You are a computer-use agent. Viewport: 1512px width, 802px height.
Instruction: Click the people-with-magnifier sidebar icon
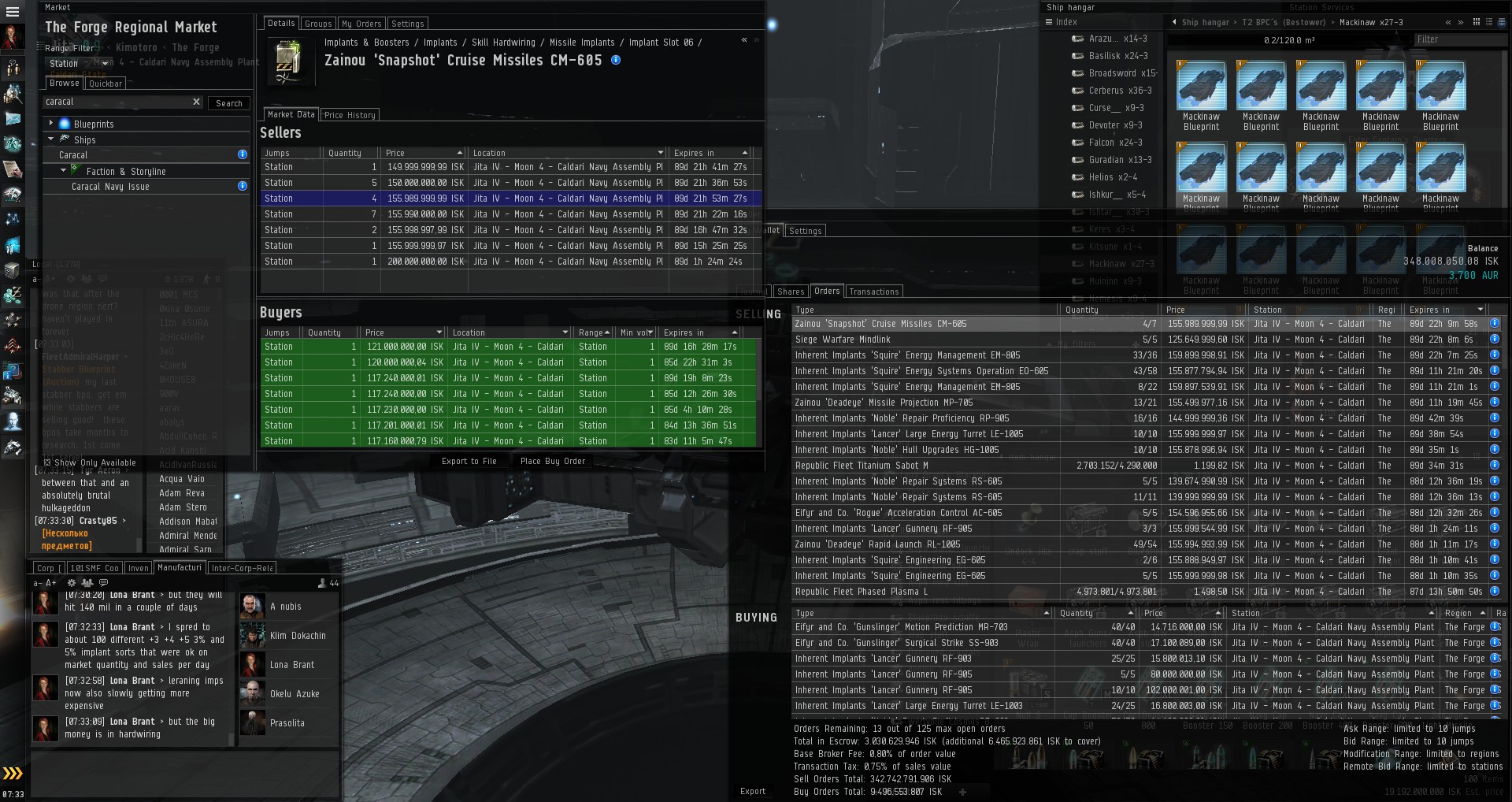point(13,95)
